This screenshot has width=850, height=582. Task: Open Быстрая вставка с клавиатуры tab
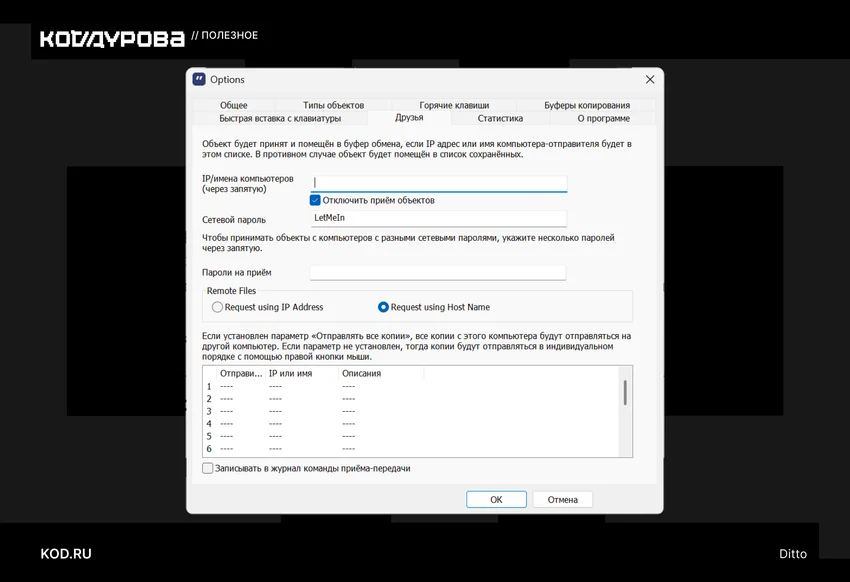tap(280, 118)
